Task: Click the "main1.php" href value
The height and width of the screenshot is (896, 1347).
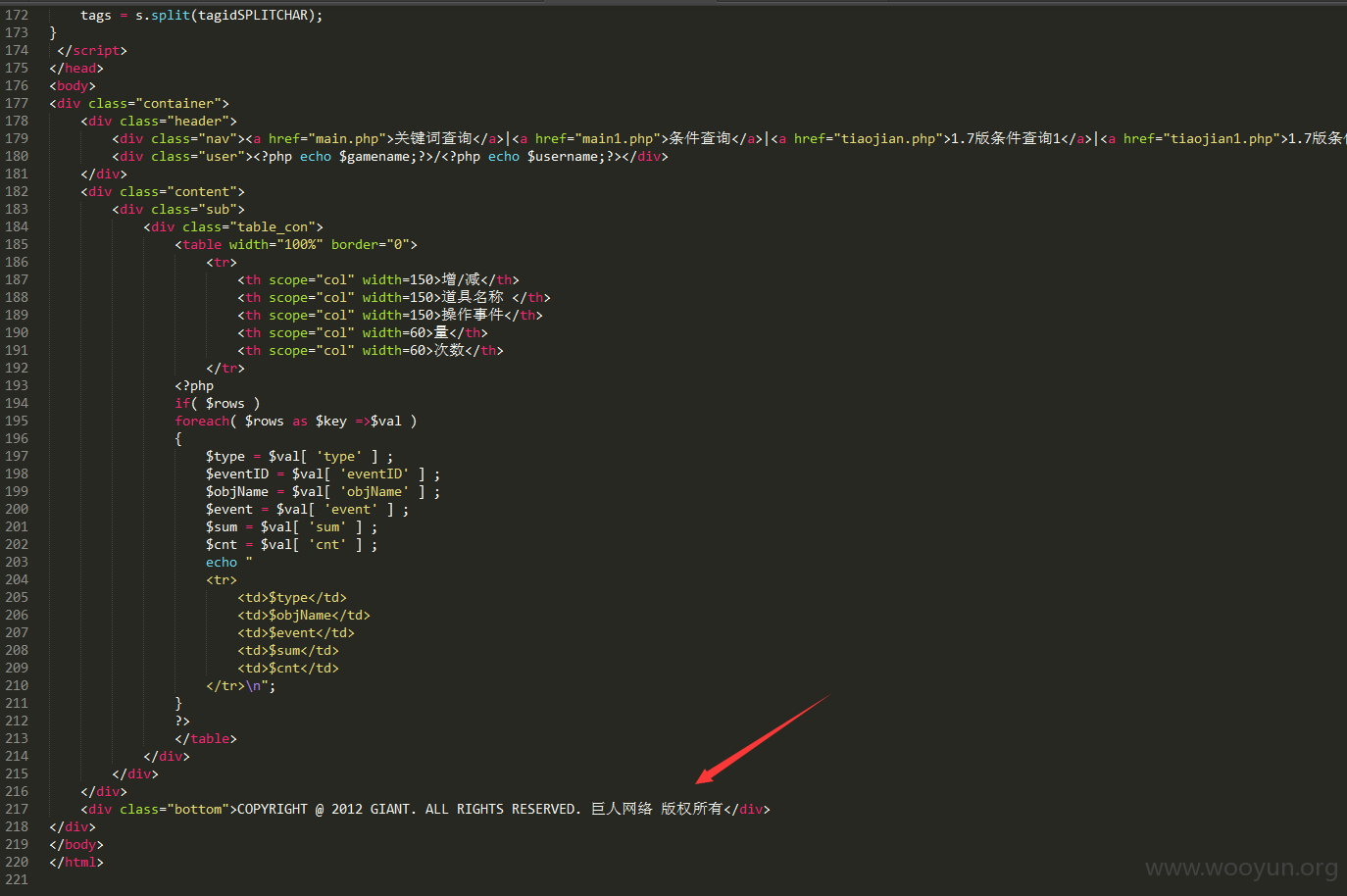Action: [x=618, y=138]
